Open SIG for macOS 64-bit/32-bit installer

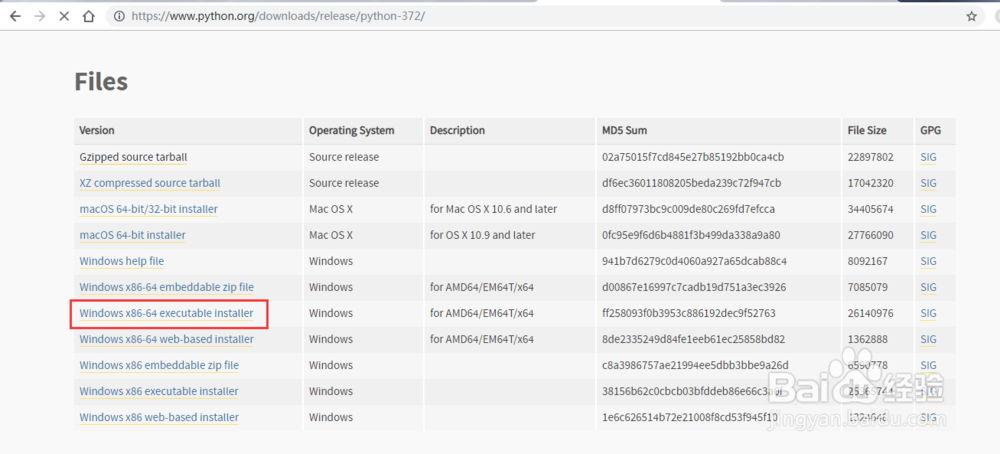coord(929,209)
